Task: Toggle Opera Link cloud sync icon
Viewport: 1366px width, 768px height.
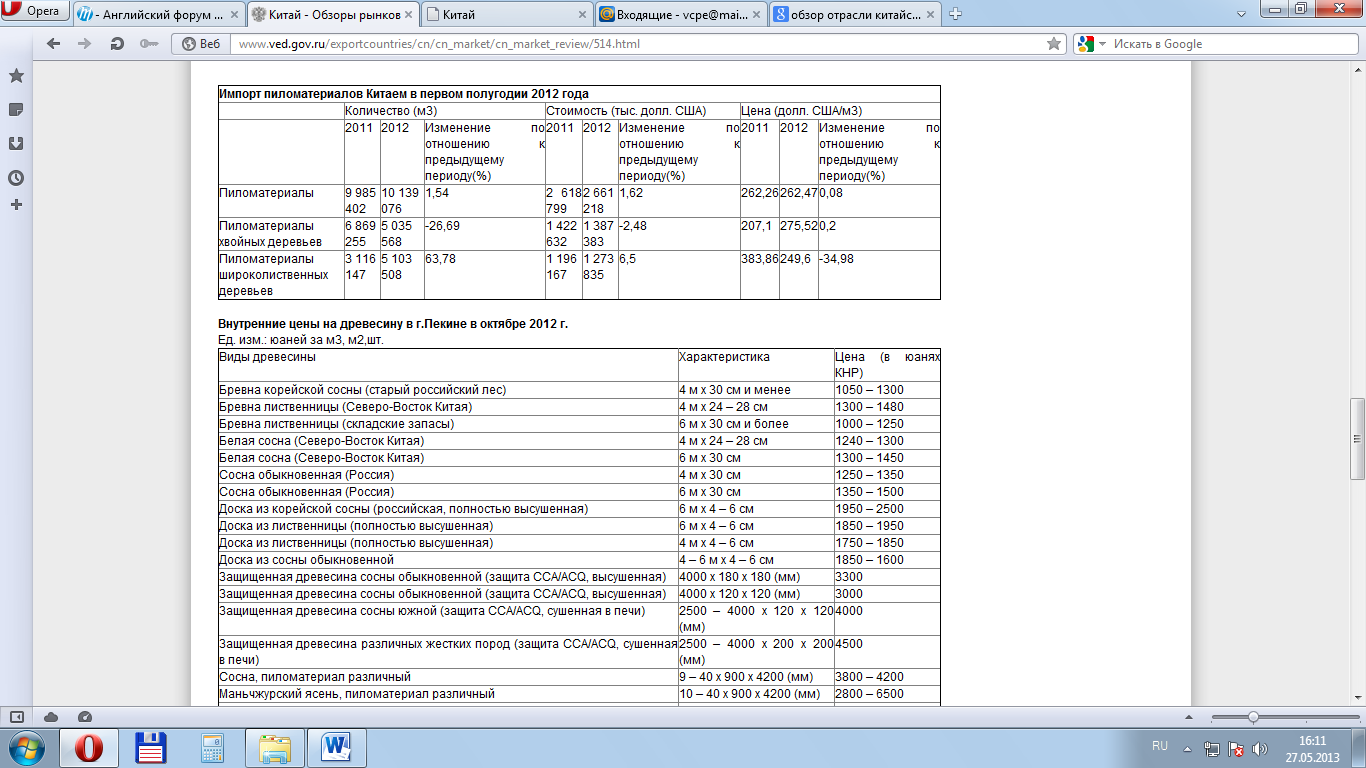Action: (x=51, y=717)
